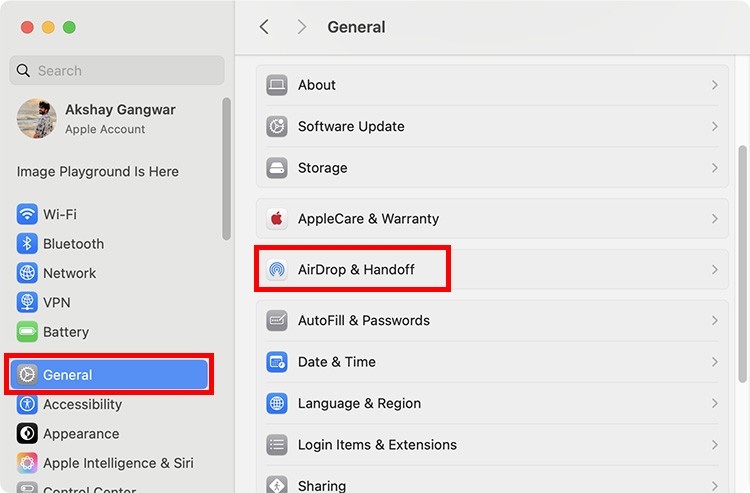This screenshot has height=493, width=750.
Task: Click the Accessibility sidebar icon
Action: pyautogui.click(x=27, y=405)
